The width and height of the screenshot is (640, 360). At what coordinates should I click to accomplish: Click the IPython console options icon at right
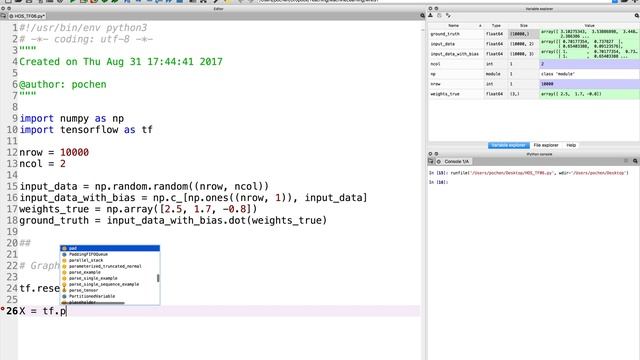(635, 161)
